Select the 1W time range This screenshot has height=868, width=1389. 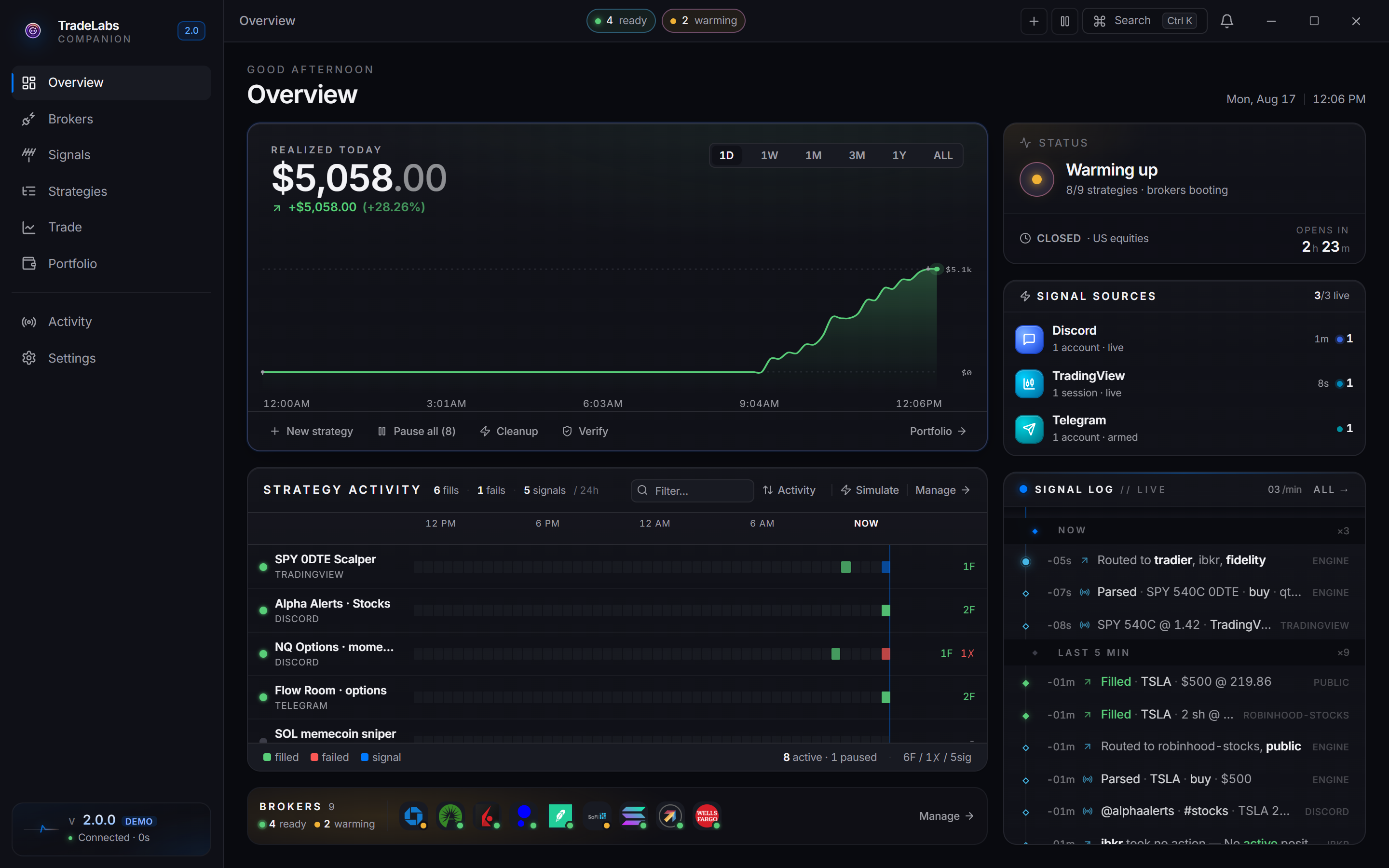(x=769, y=156)
